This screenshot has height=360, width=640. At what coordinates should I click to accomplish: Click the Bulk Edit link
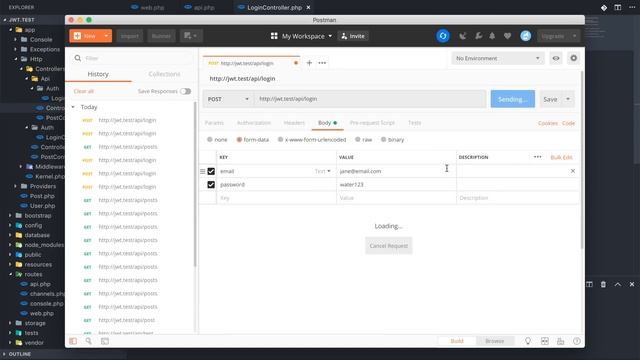coord(561,157)
